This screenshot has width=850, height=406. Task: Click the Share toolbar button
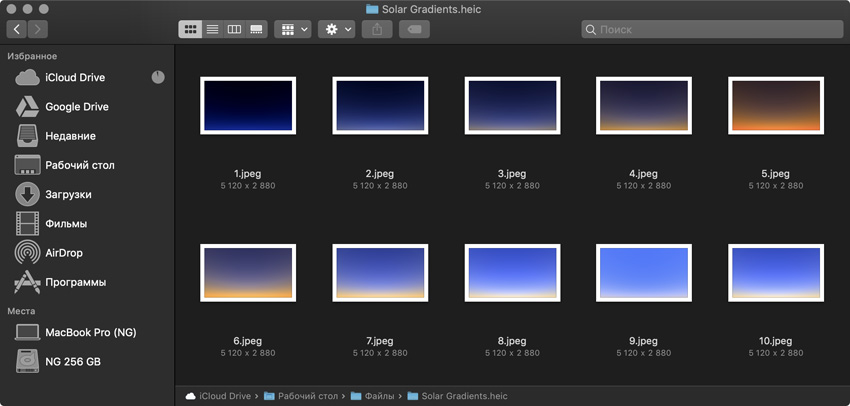377,30
